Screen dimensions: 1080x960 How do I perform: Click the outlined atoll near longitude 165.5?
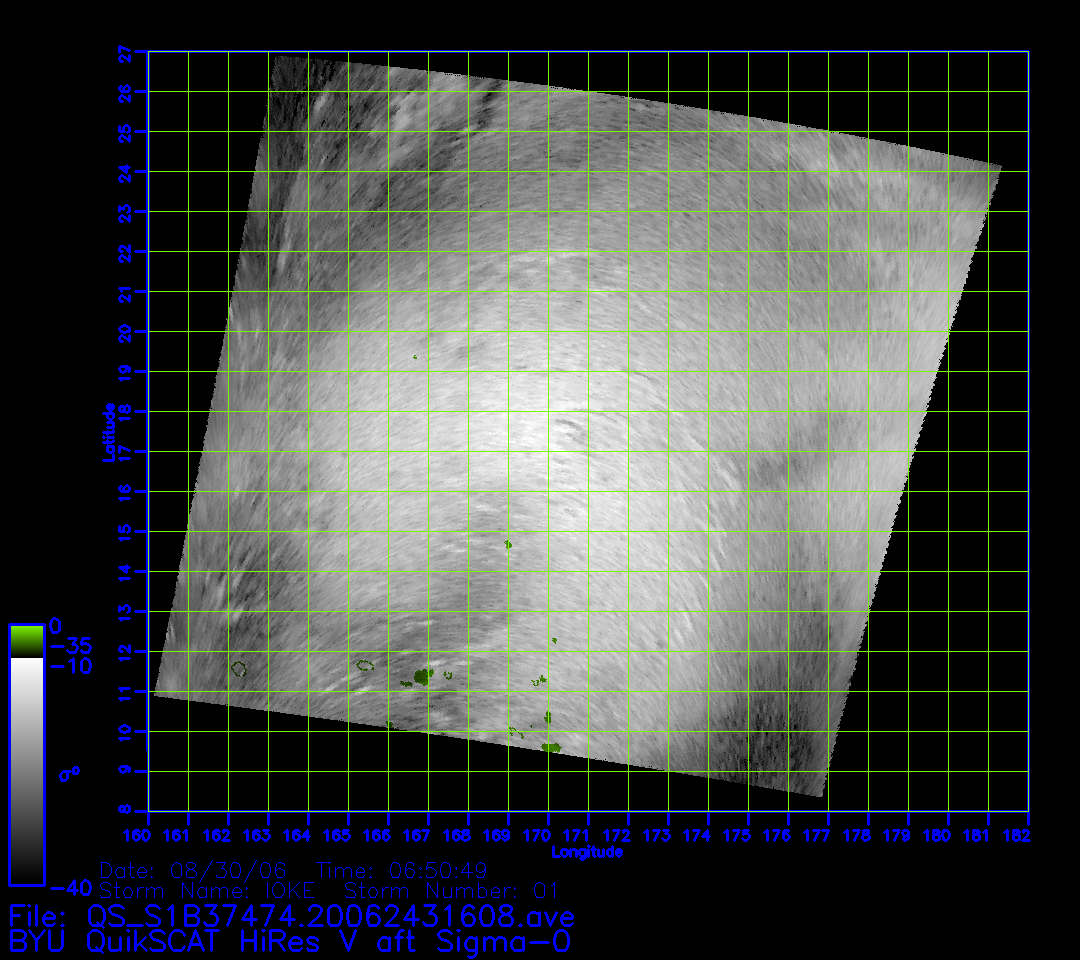pos(365,664)
